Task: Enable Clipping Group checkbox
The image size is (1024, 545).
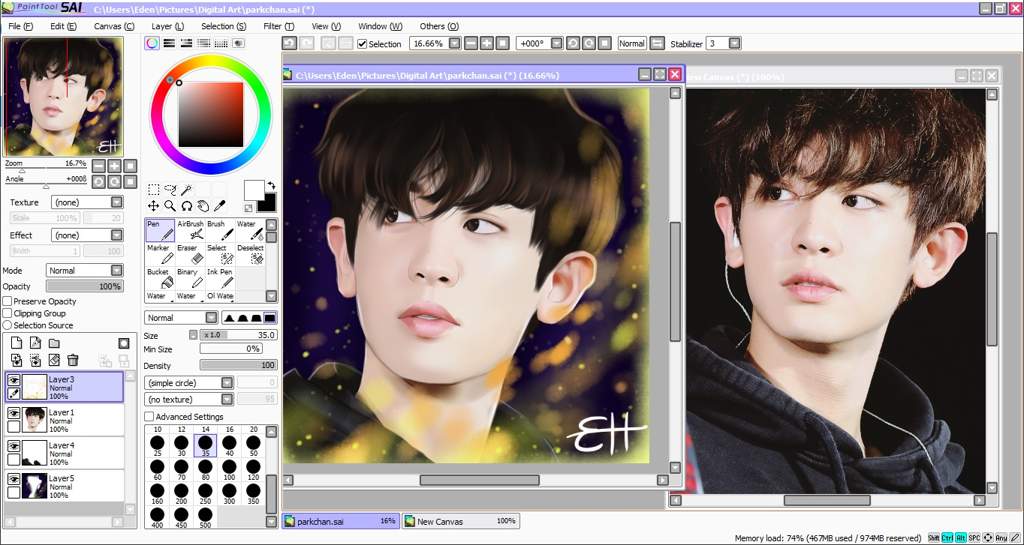Action: 7,313
